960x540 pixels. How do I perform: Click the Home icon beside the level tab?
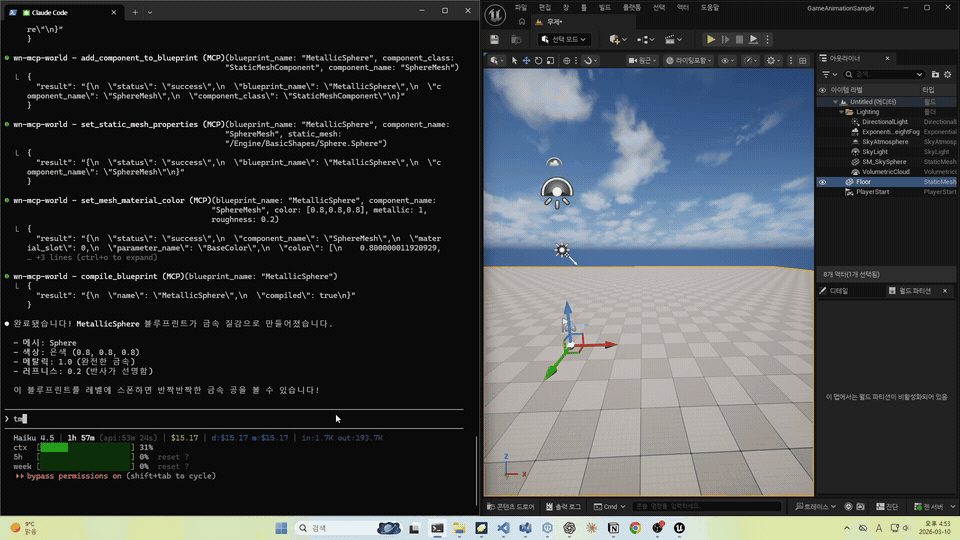522,21
